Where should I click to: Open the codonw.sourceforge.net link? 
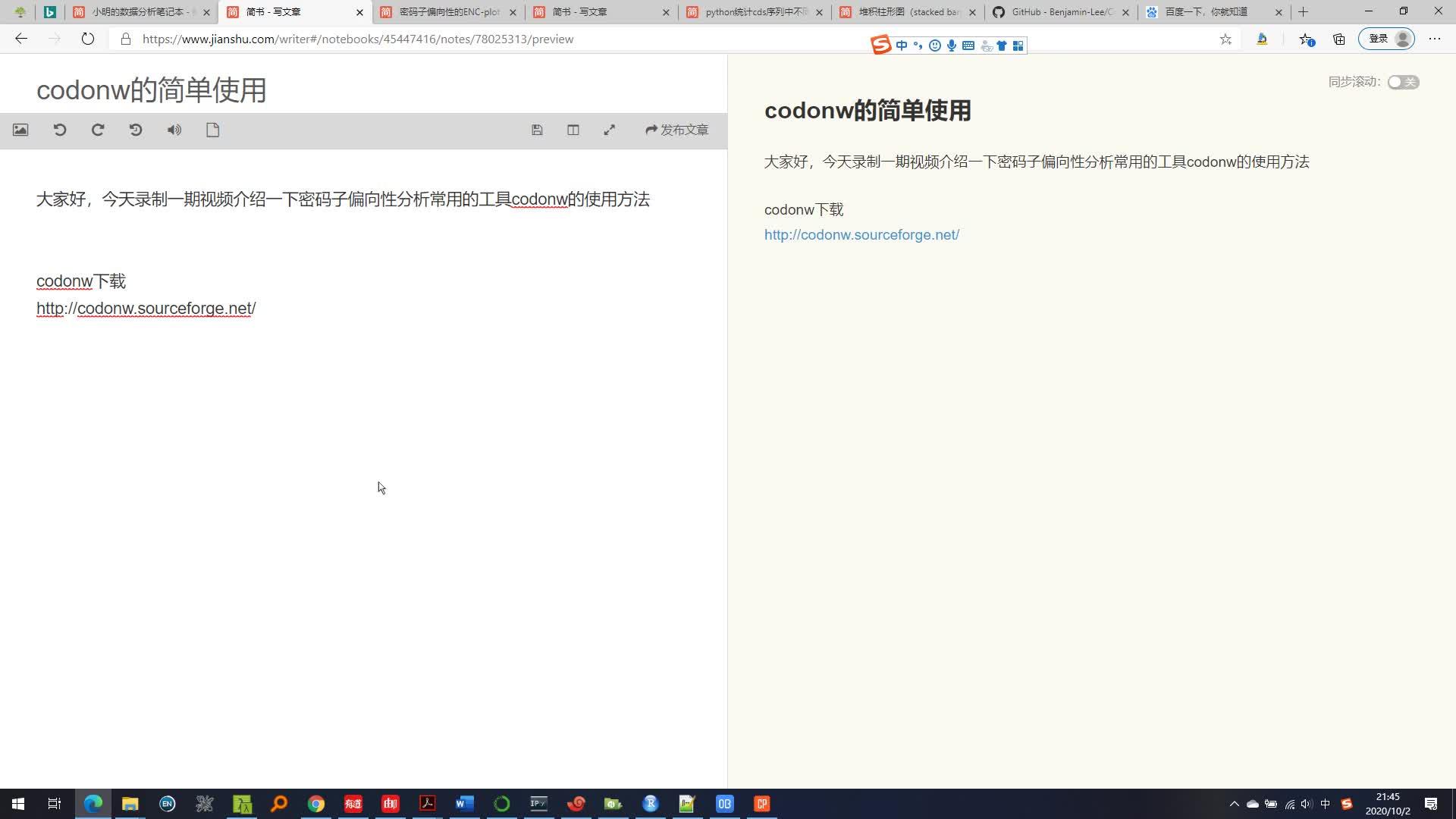coord(861,235)
